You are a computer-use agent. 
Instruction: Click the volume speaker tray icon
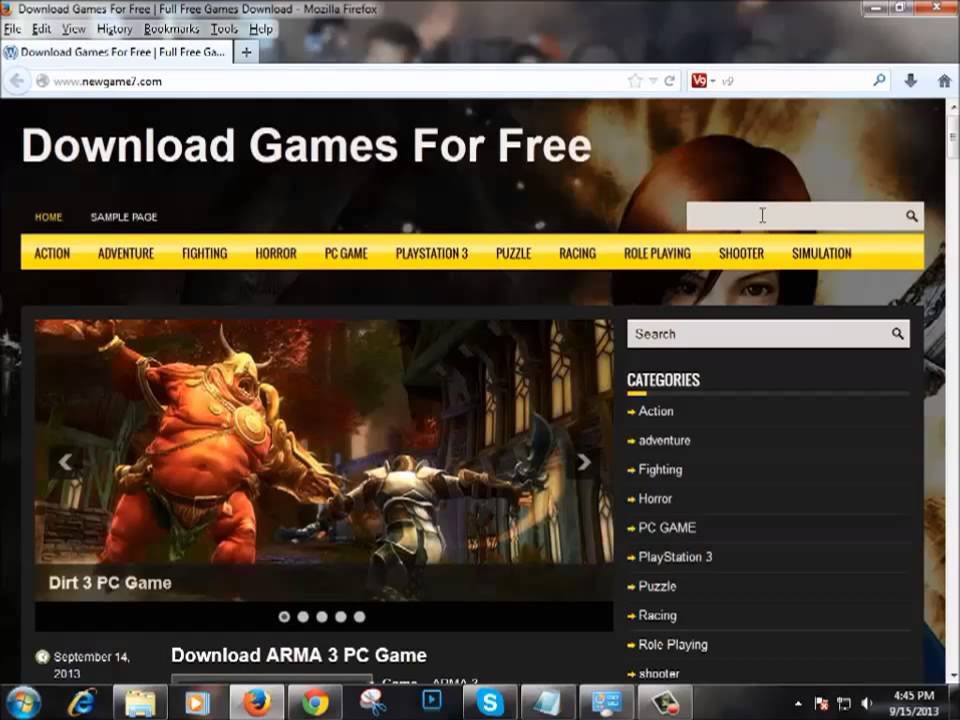pyautogui.click(x=866, y=703)
